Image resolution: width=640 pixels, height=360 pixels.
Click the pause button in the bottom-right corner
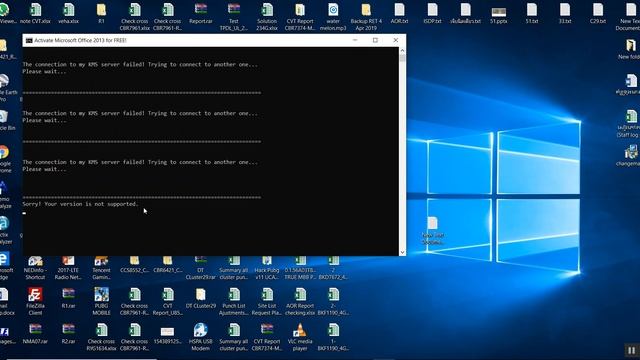click(x=631, y=350)
